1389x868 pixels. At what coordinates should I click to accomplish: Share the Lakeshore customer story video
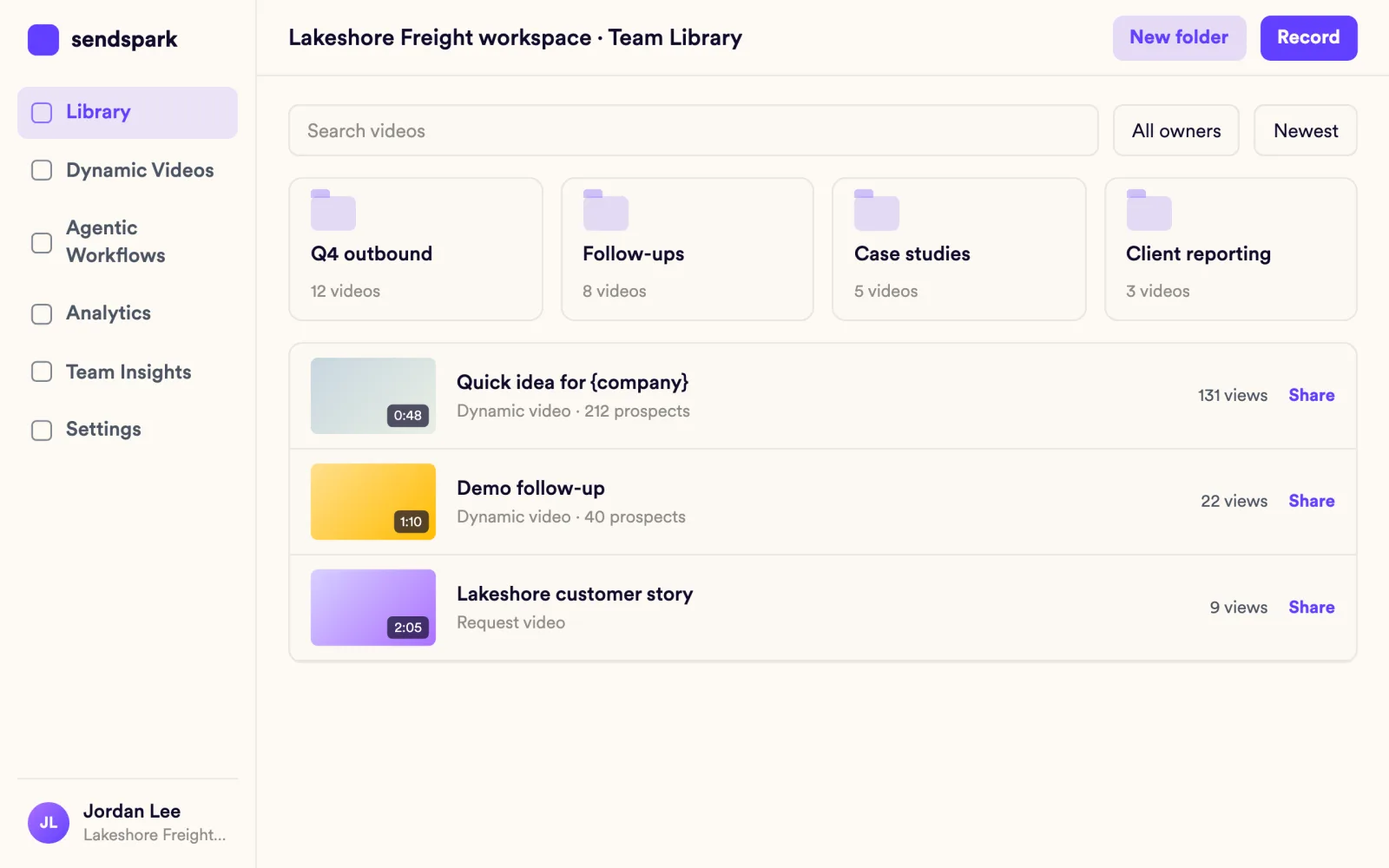1311,607
